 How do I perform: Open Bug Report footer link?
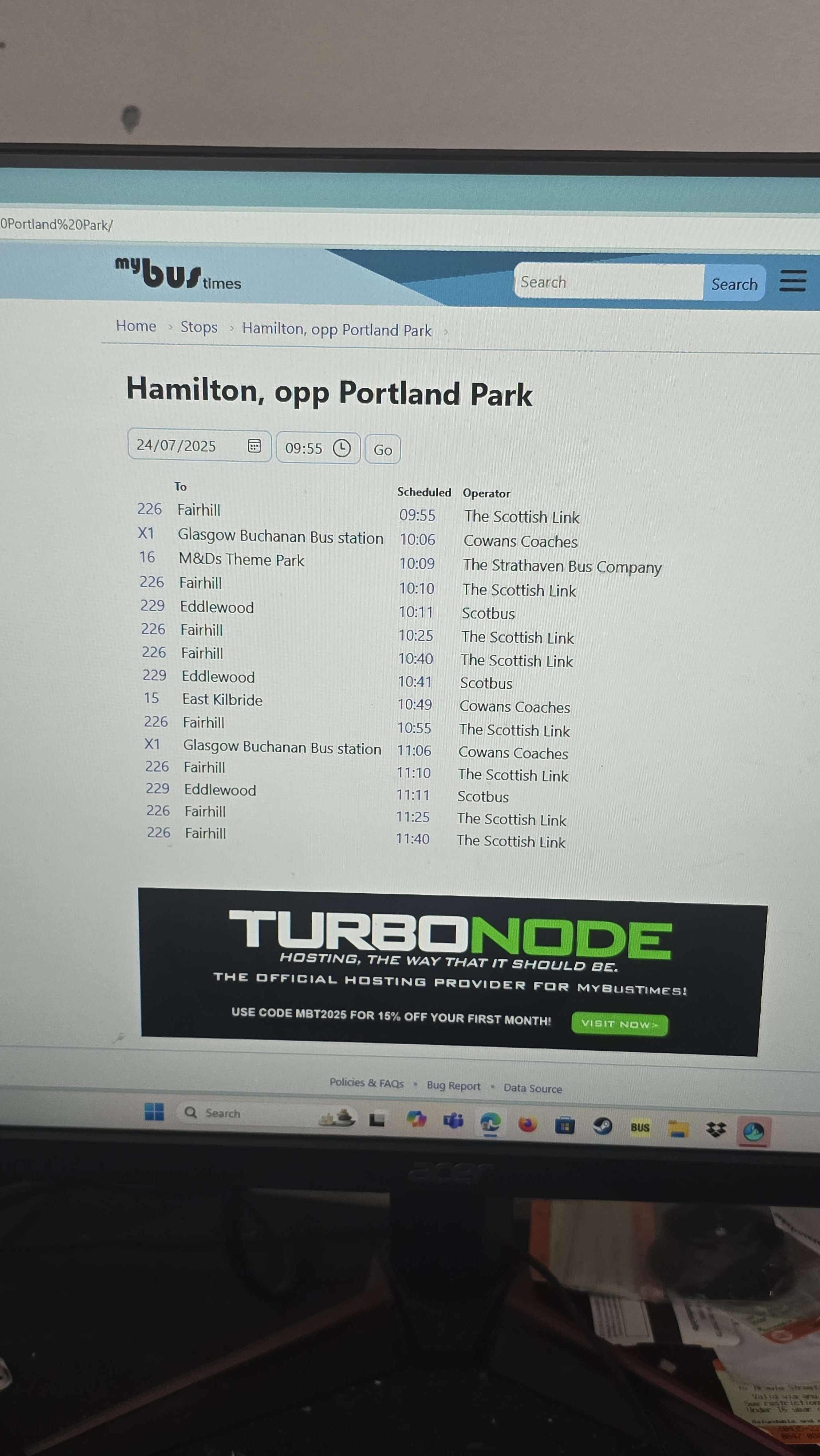[x=454, y=1085]
